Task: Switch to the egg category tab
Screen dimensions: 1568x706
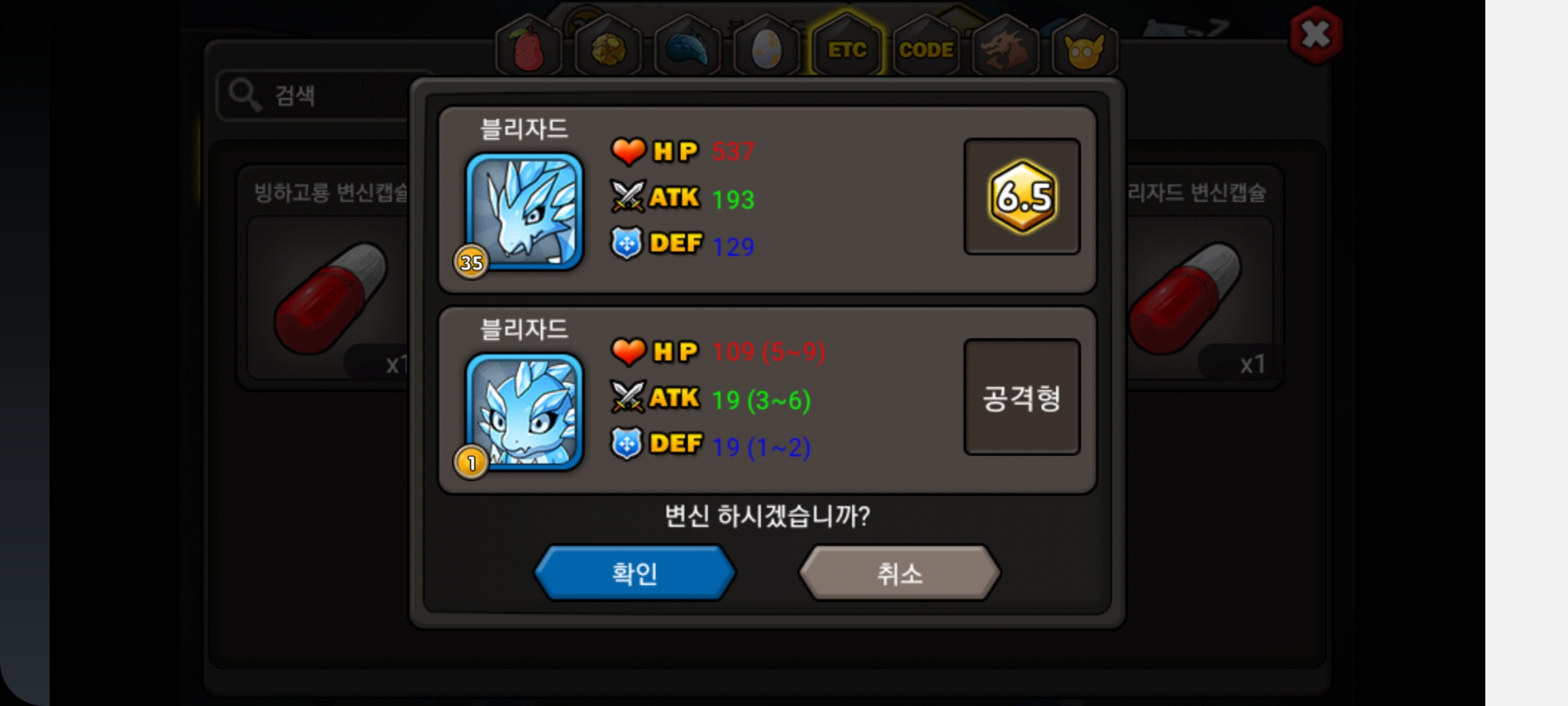Action: 766,47
